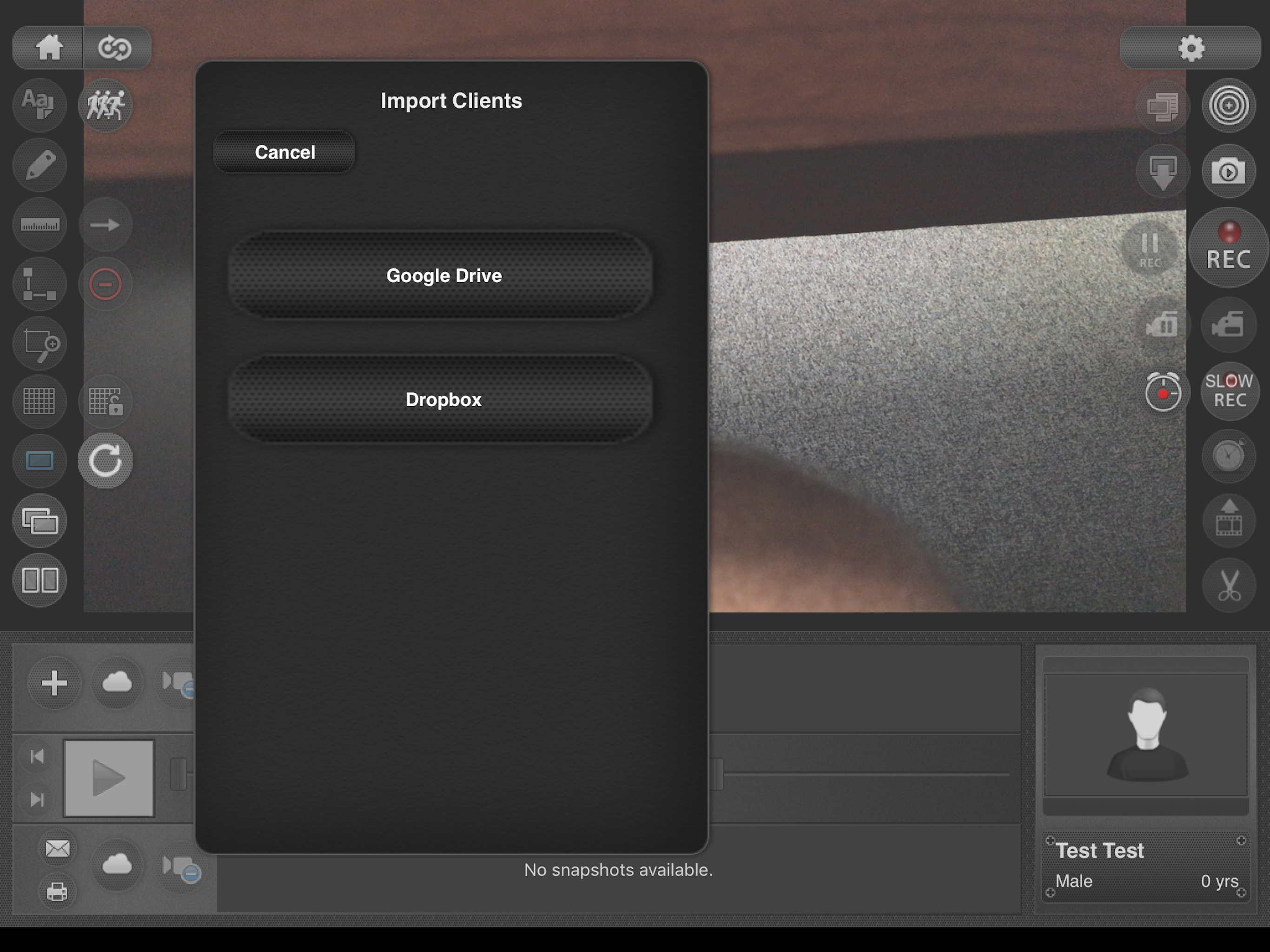
Task: Select the zoom region magnifier tool
Action: tap(39, 344)
